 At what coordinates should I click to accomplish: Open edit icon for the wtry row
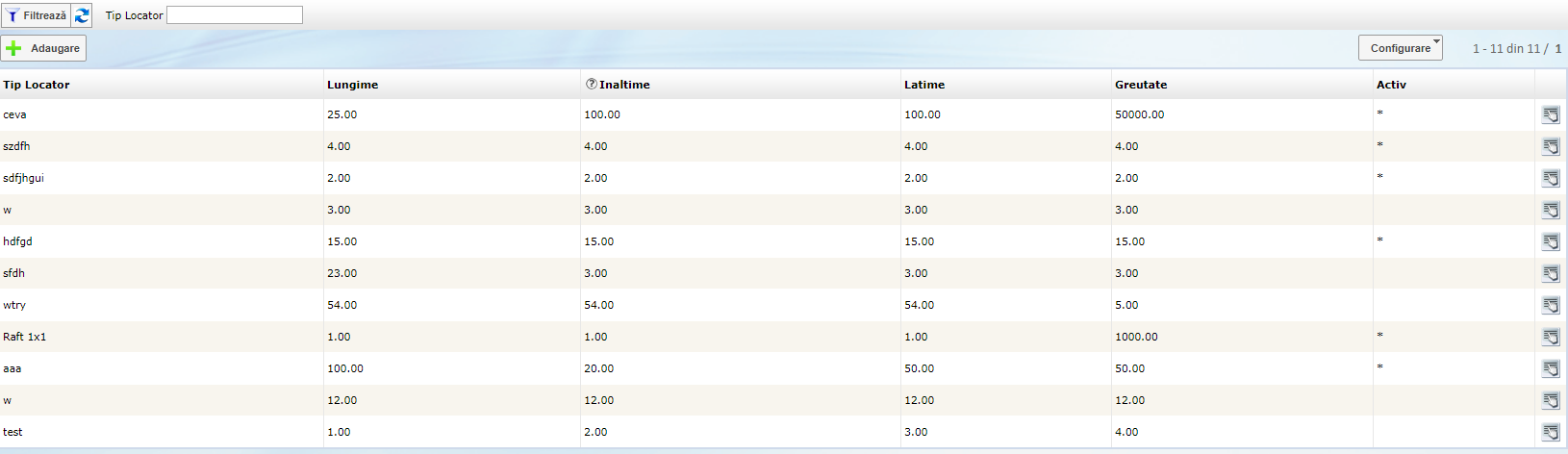[1551, 306]
